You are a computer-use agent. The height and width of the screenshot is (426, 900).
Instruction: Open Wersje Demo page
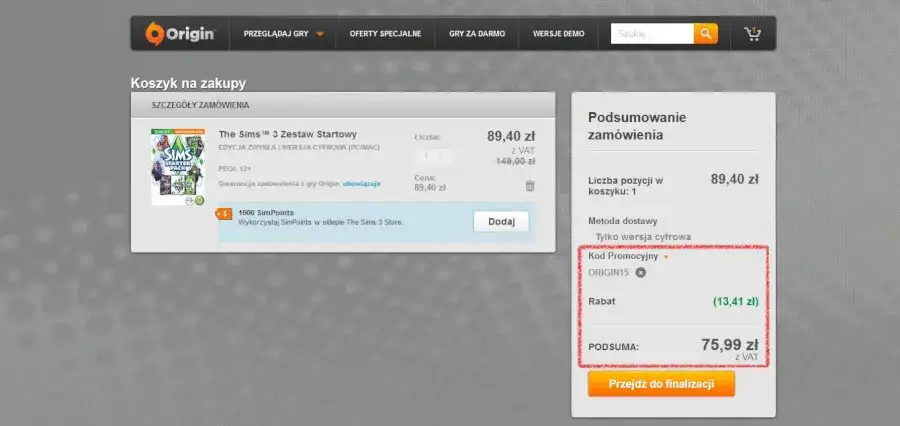[558, 34]
